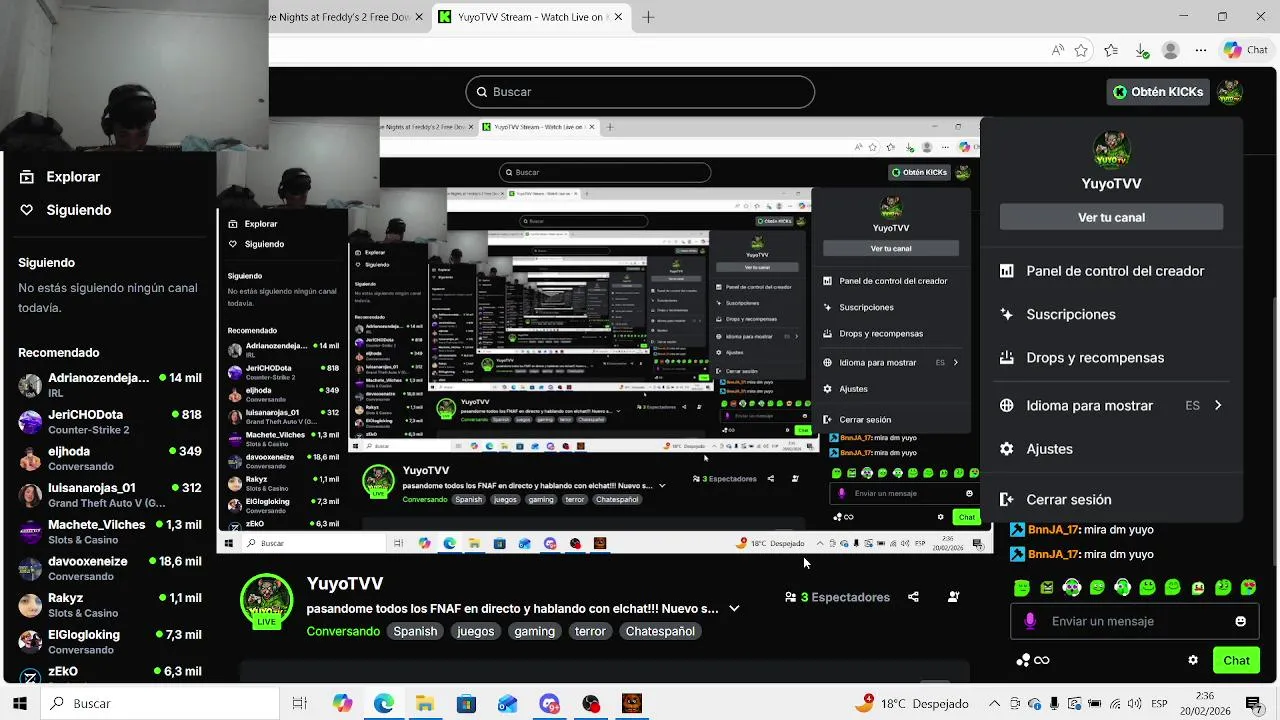Click green Chat send button
This screenshot has height=720, width=1280.
tap(1236, 660)
